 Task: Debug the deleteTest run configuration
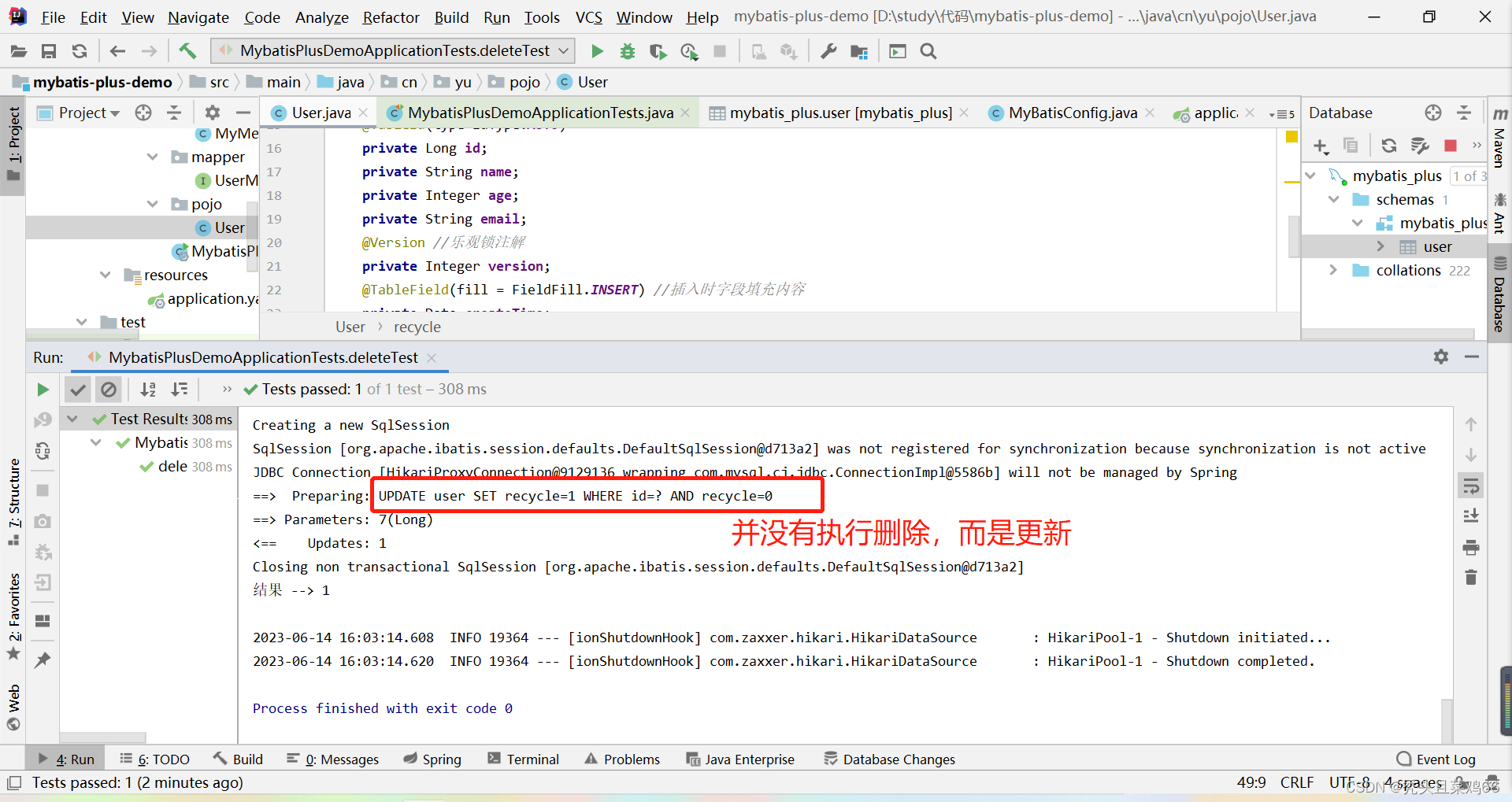[627, 50]
